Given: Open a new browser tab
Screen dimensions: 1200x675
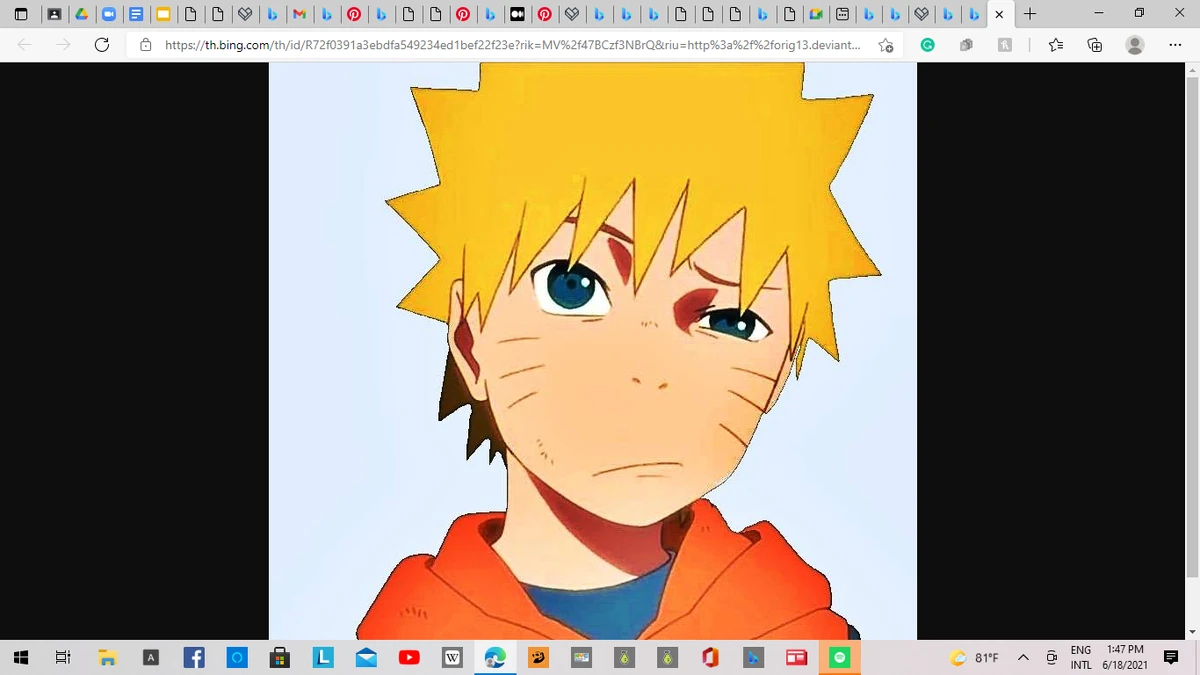Looking at the screenshot, I should (x=1030, y=14).
